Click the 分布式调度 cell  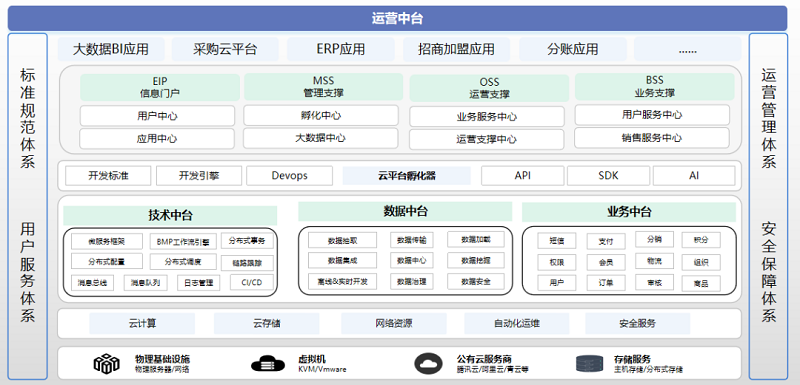click(x=183, y=262)
